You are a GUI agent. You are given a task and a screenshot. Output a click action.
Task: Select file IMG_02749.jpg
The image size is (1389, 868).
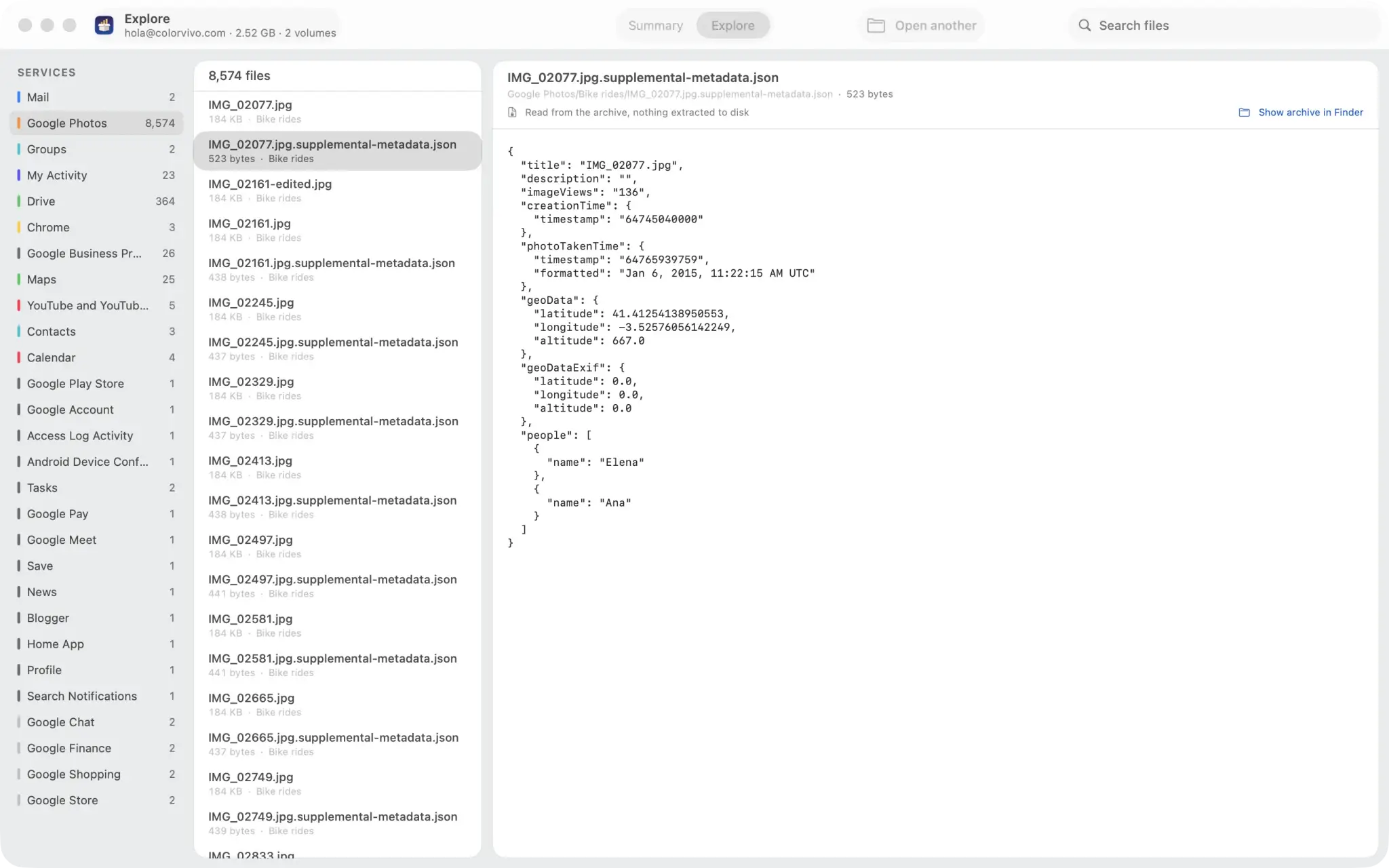[x=337, y=784]
